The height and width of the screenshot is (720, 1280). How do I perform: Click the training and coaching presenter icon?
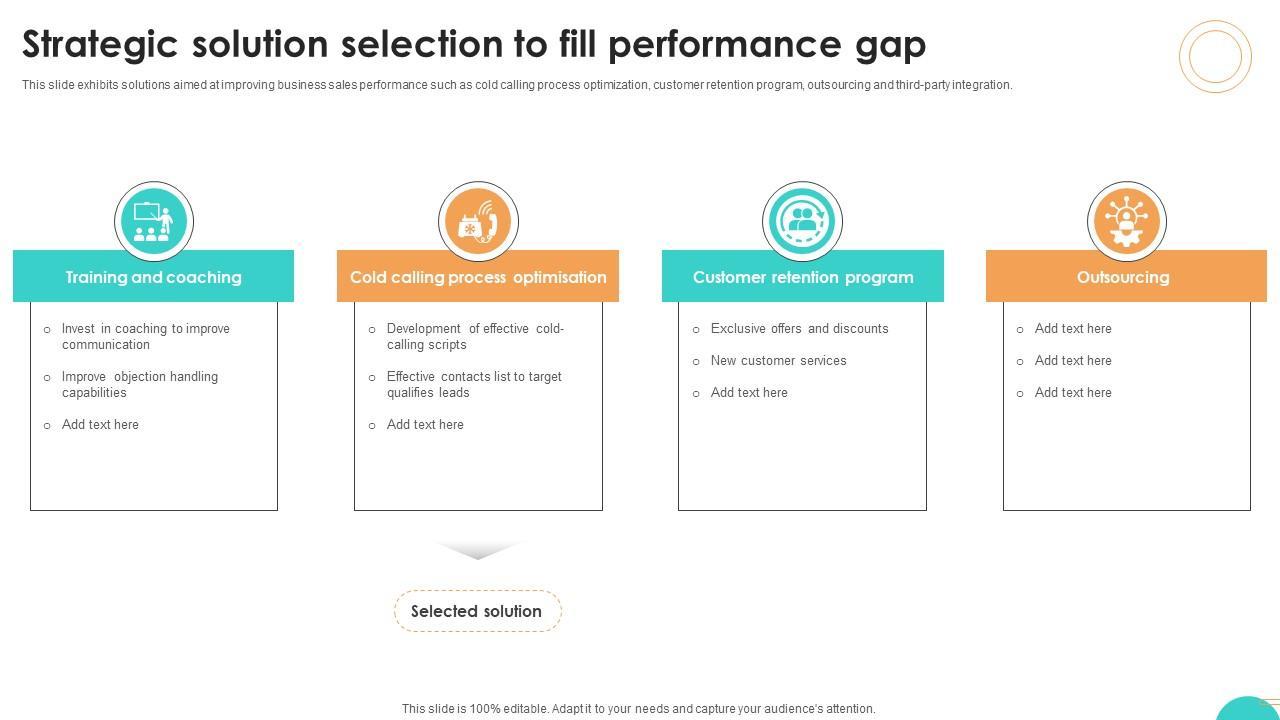pyautogui.click(x=153, y=221)
